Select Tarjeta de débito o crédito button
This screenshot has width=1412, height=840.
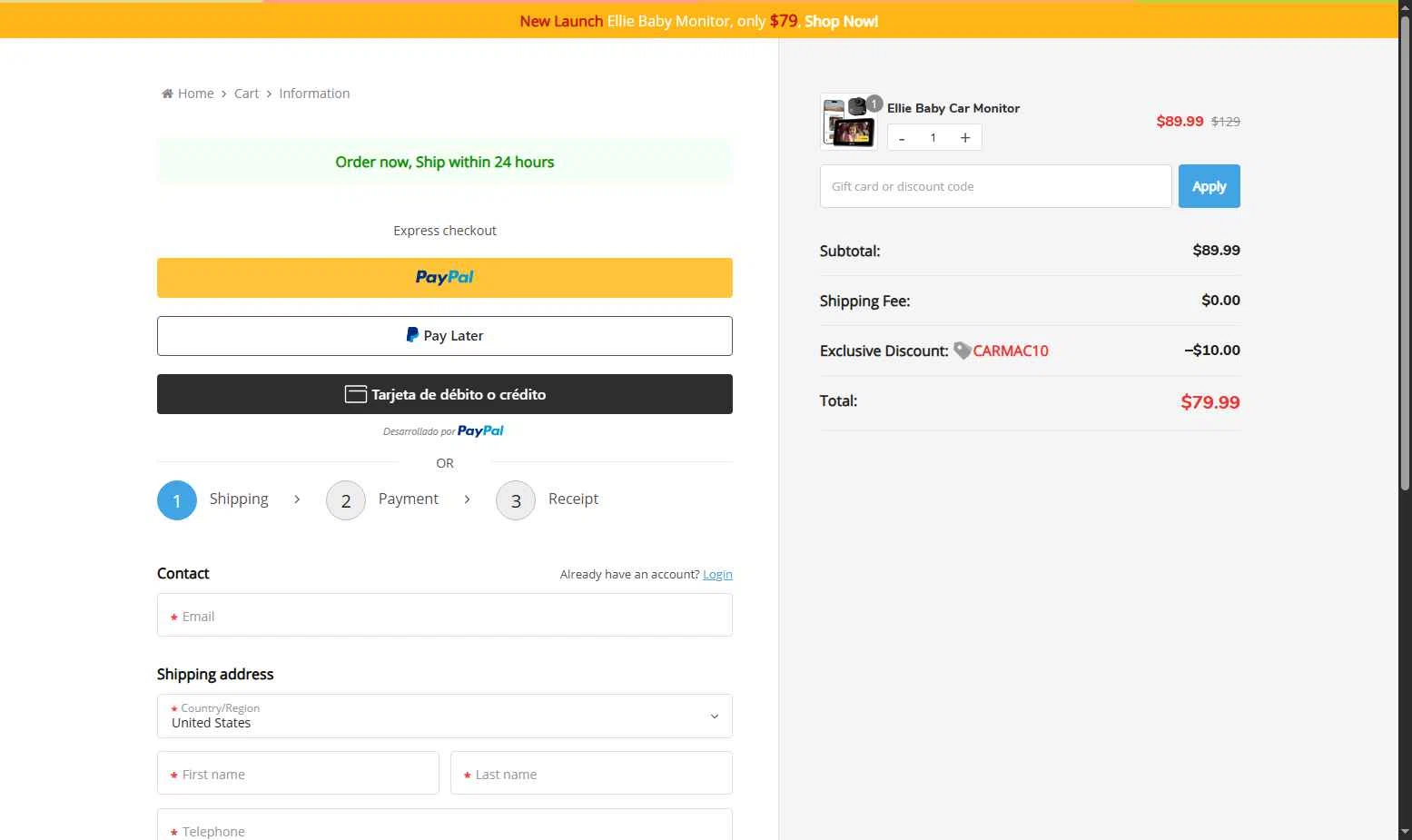coord(445,394)
